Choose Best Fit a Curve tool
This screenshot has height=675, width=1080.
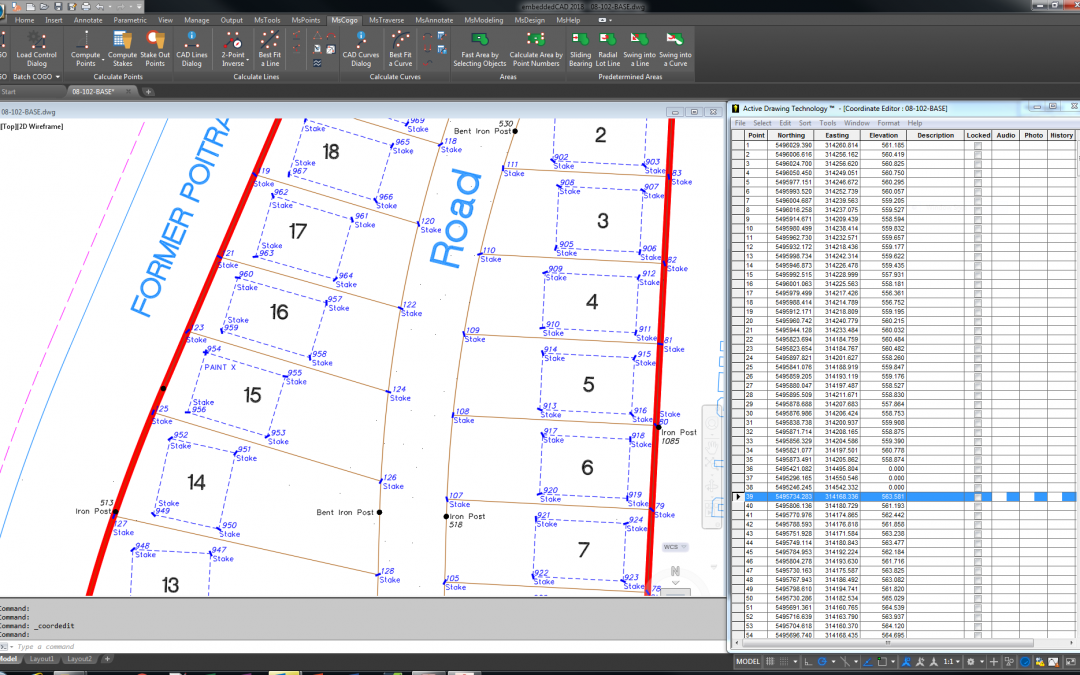(400, 47)
